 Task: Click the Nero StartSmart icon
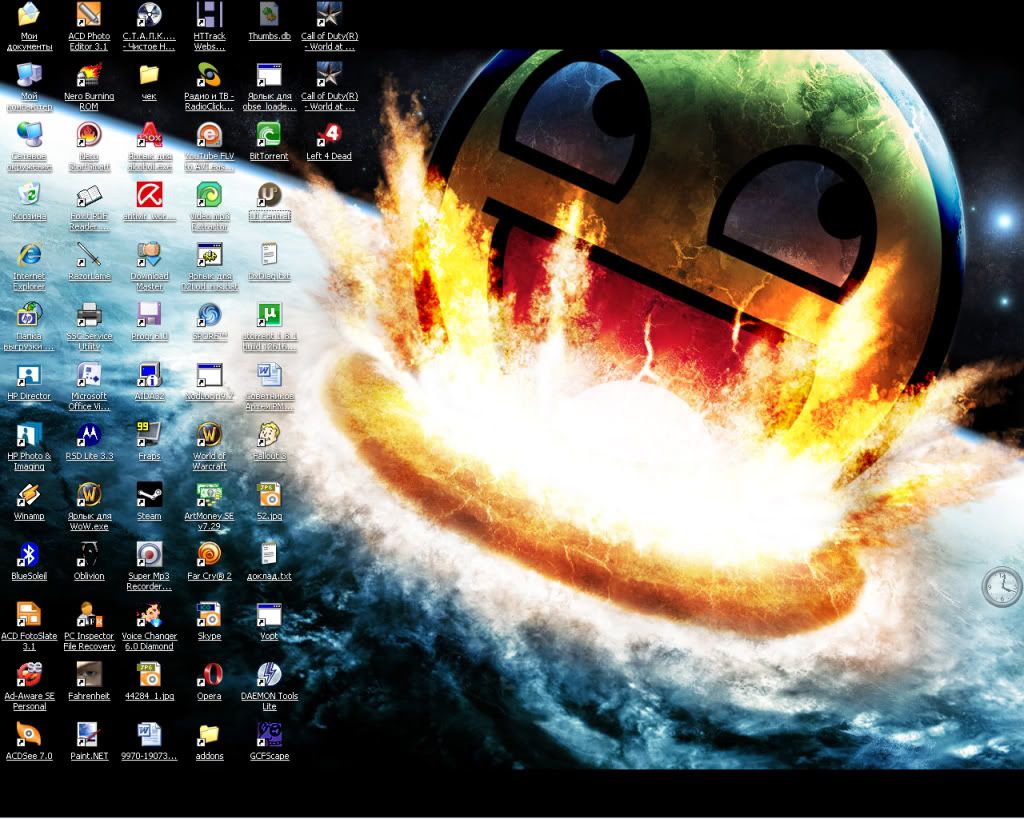coord(89,135)
